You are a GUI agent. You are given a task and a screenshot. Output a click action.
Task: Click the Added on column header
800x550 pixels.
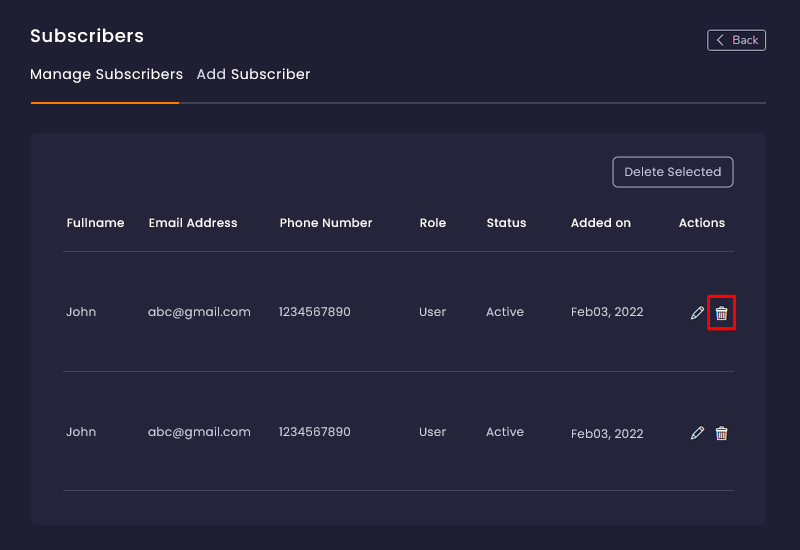tap(600, 223)
